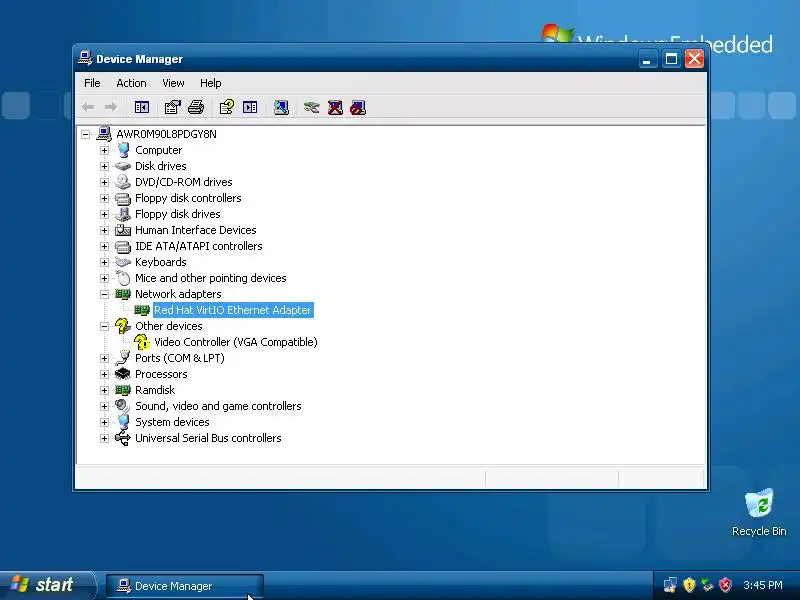Expand the Processors node
800x600 pixels.
pyautogui.click(x=104, y=374)
